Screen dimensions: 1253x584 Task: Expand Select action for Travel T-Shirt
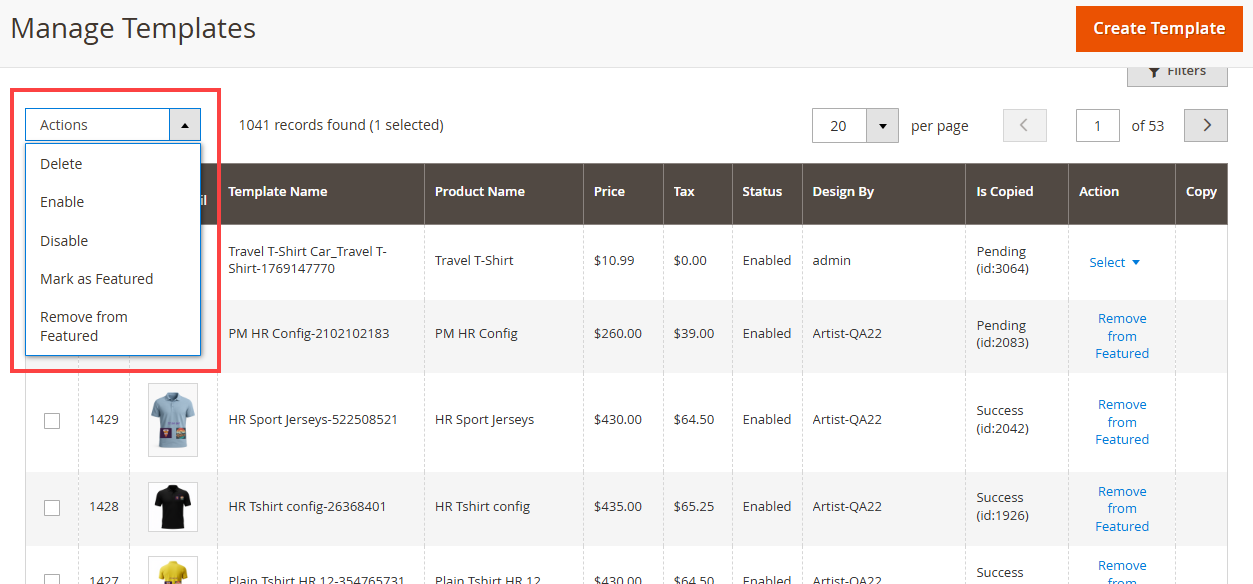1114,262
